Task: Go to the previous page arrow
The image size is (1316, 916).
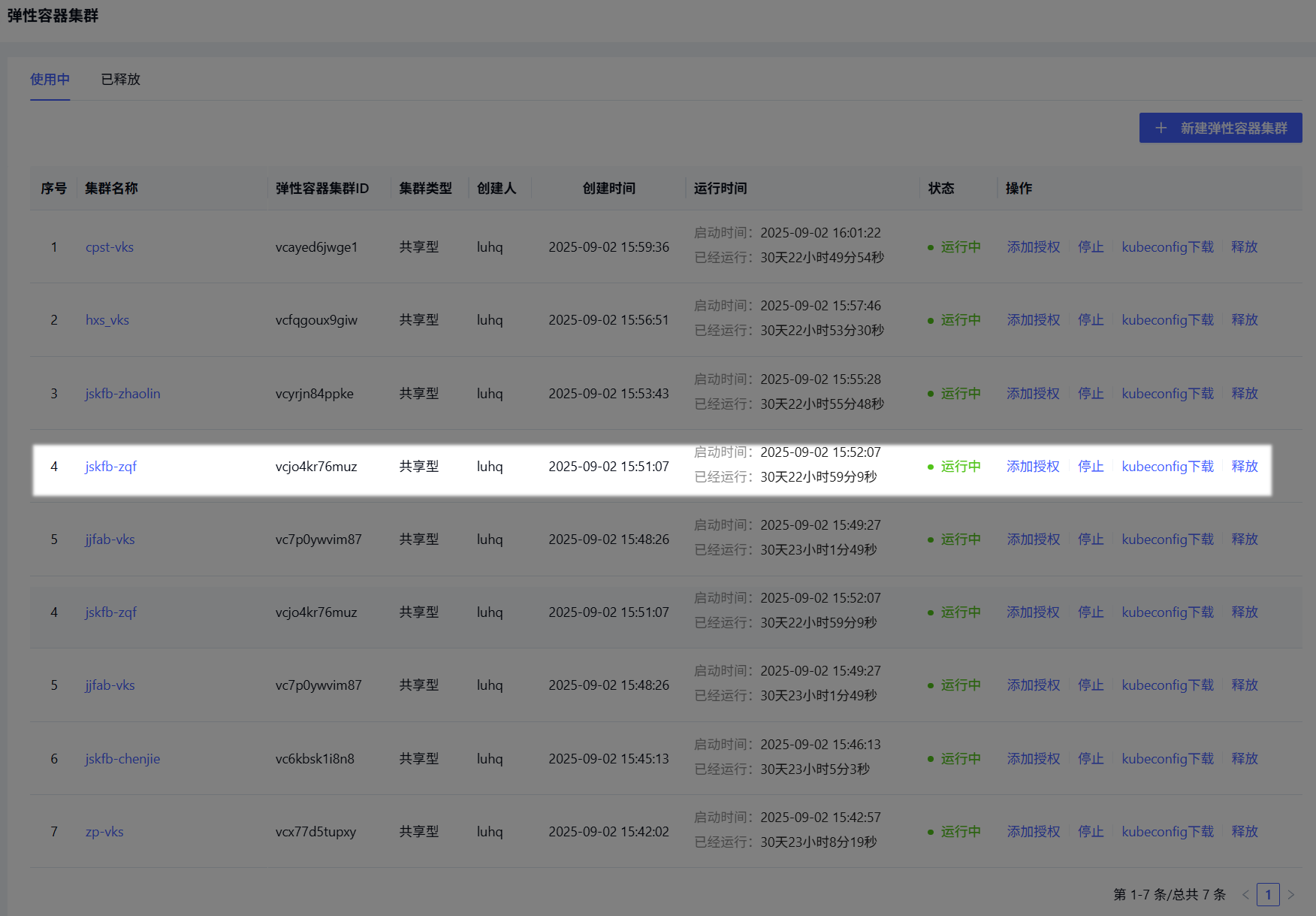Action: 1245,894
